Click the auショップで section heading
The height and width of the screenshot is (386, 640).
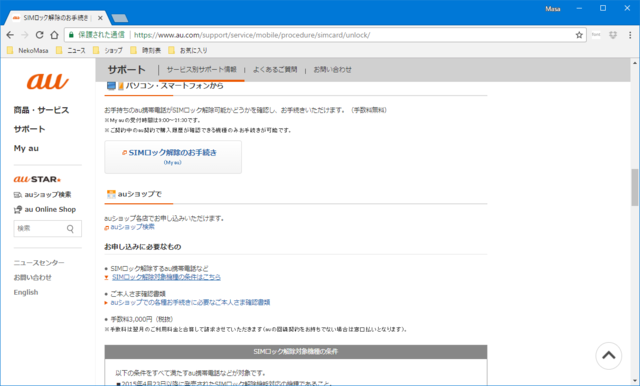pyautogui.click(x=140, y=194)
